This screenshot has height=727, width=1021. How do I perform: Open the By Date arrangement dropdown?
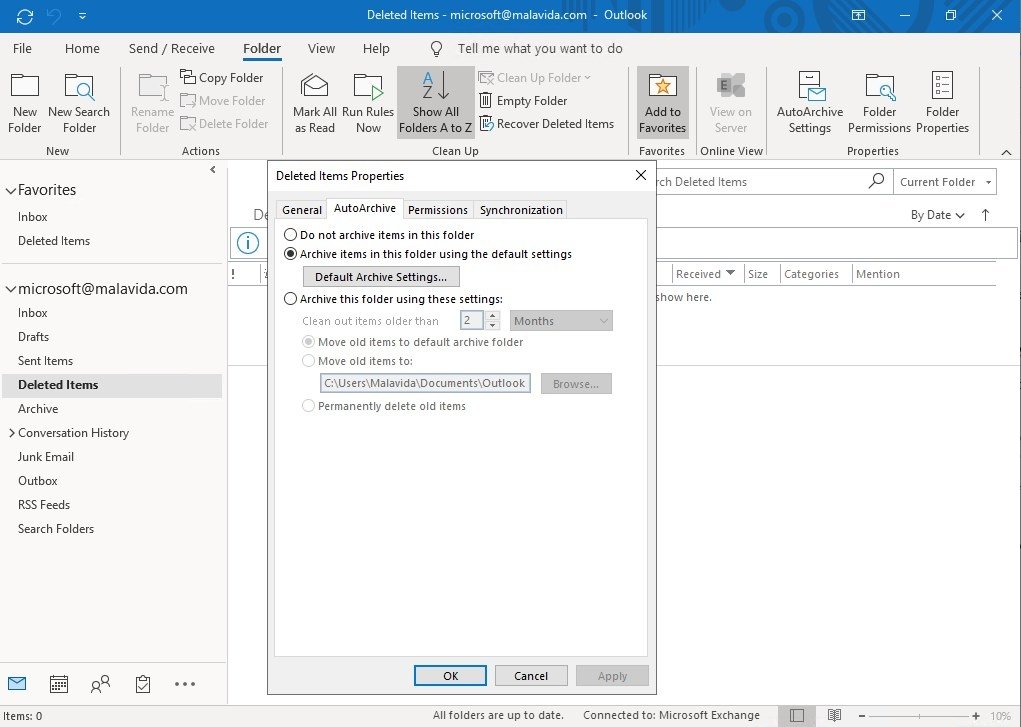(x=937, y=215)
